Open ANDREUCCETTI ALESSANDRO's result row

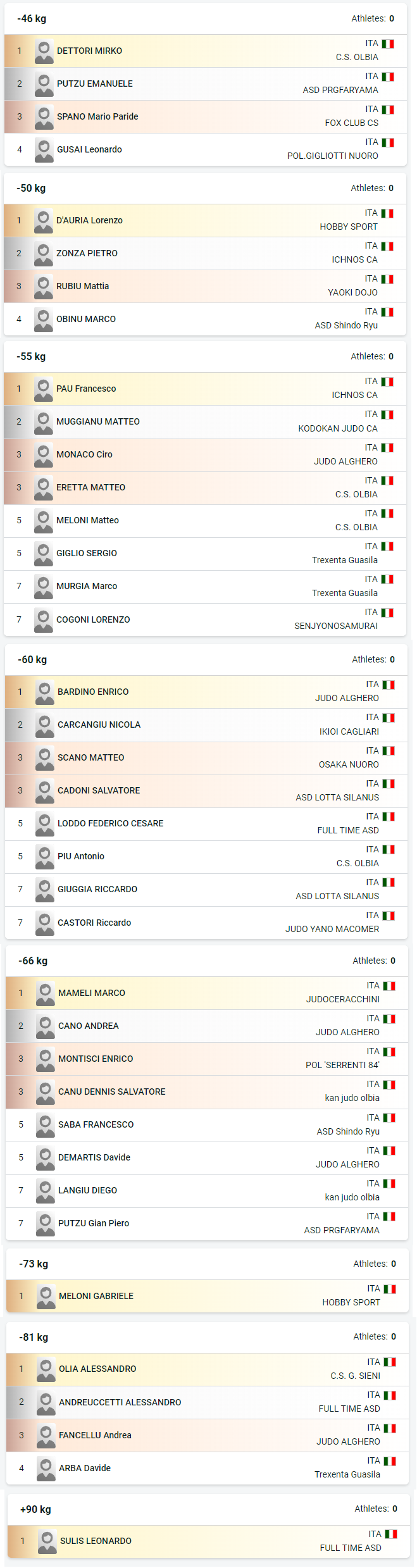coord(208,1403)
